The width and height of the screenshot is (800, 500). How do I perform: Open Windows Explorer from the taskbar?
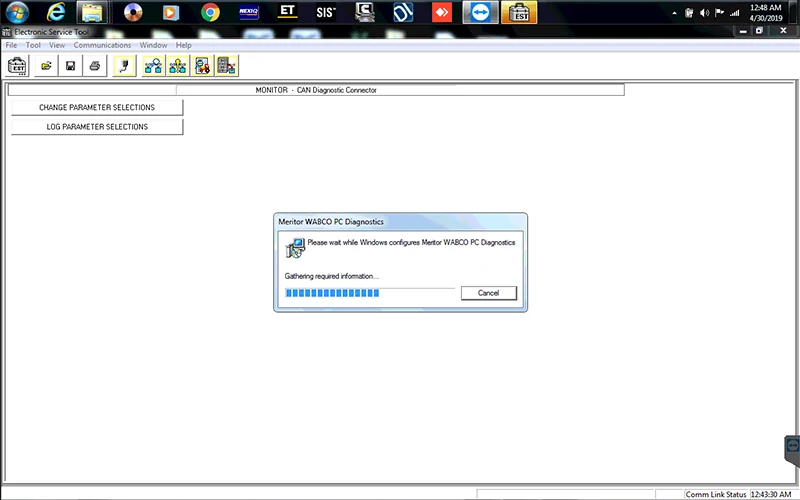click(x=92, y=12)
